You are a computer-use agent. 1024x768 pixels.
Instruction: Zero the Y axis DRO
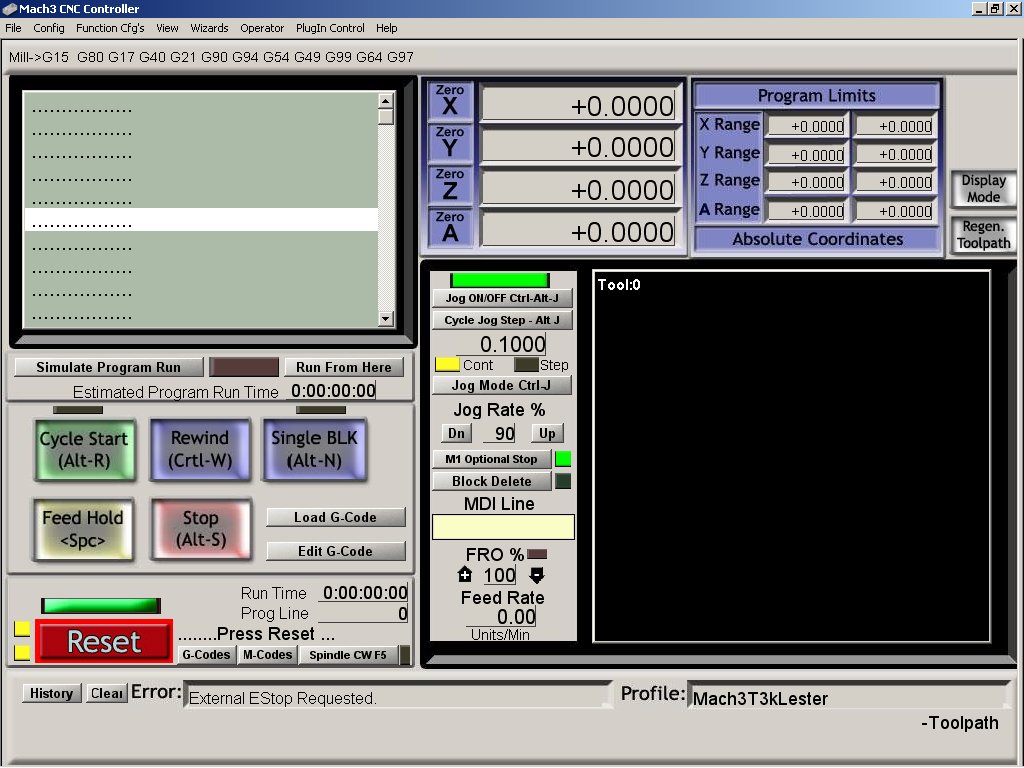(x=450, y=144)
